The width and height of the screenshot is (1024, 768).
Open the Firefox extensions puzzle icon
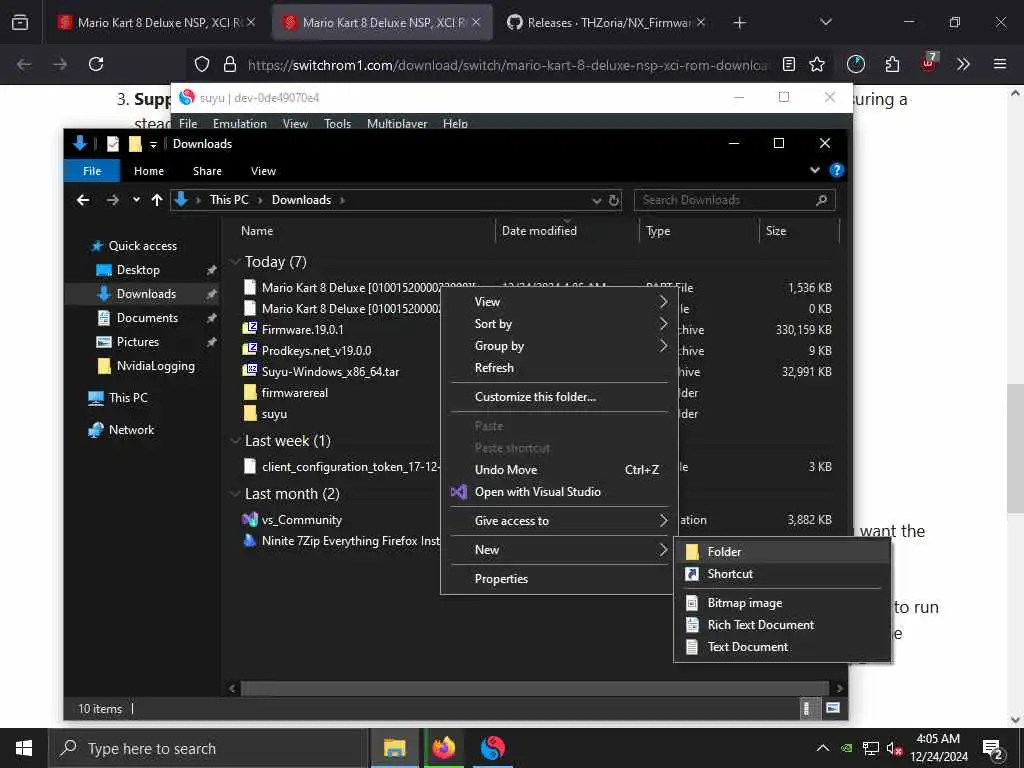(x=892, y=64)
